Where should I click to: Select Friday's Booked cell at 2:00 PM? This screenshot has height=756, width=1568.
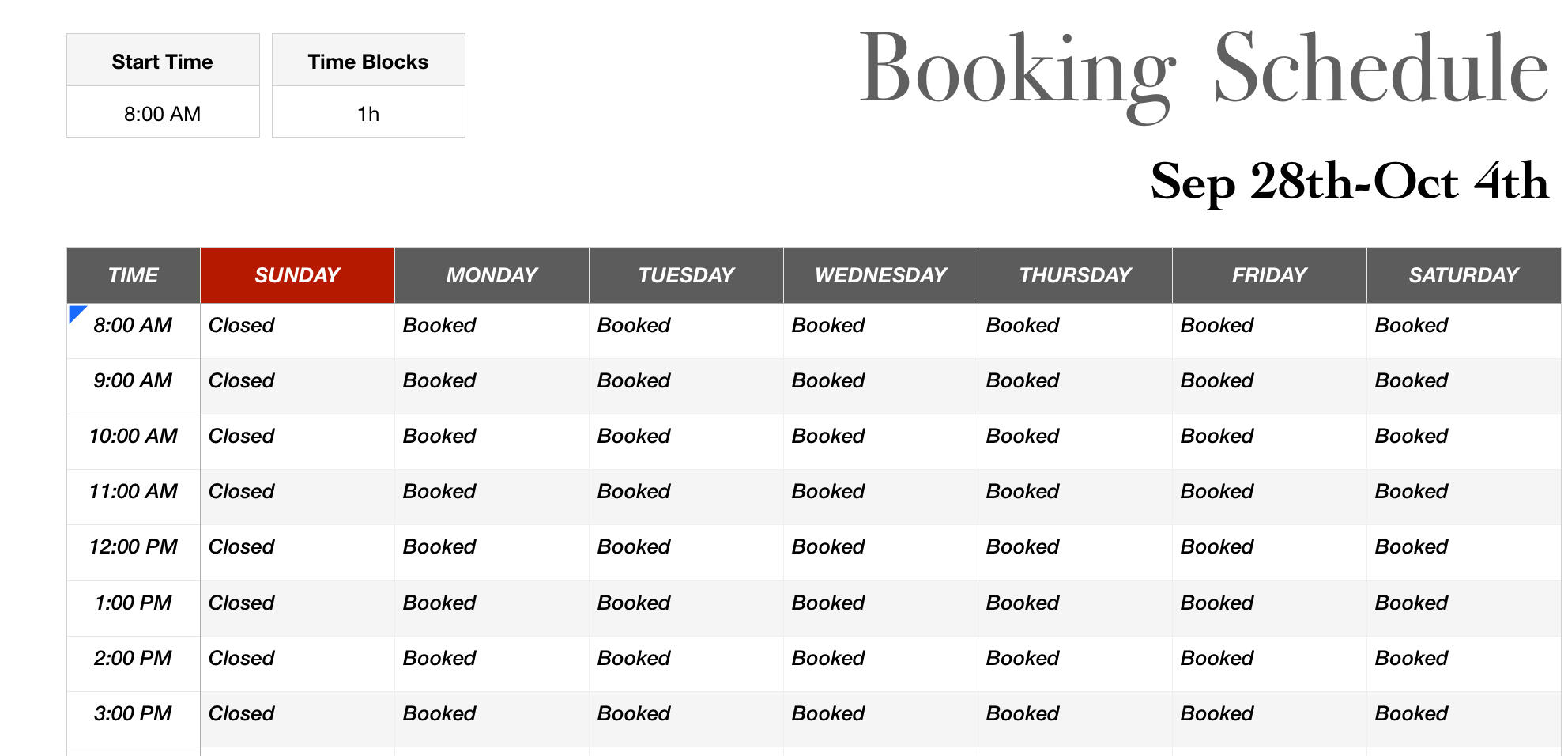pos(1217,658)
